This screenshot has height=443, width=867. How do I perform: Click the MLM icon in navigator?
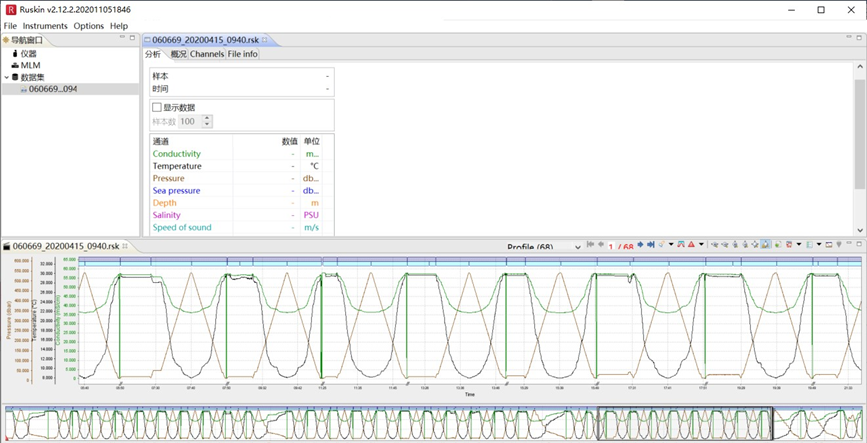pos(15,65)
